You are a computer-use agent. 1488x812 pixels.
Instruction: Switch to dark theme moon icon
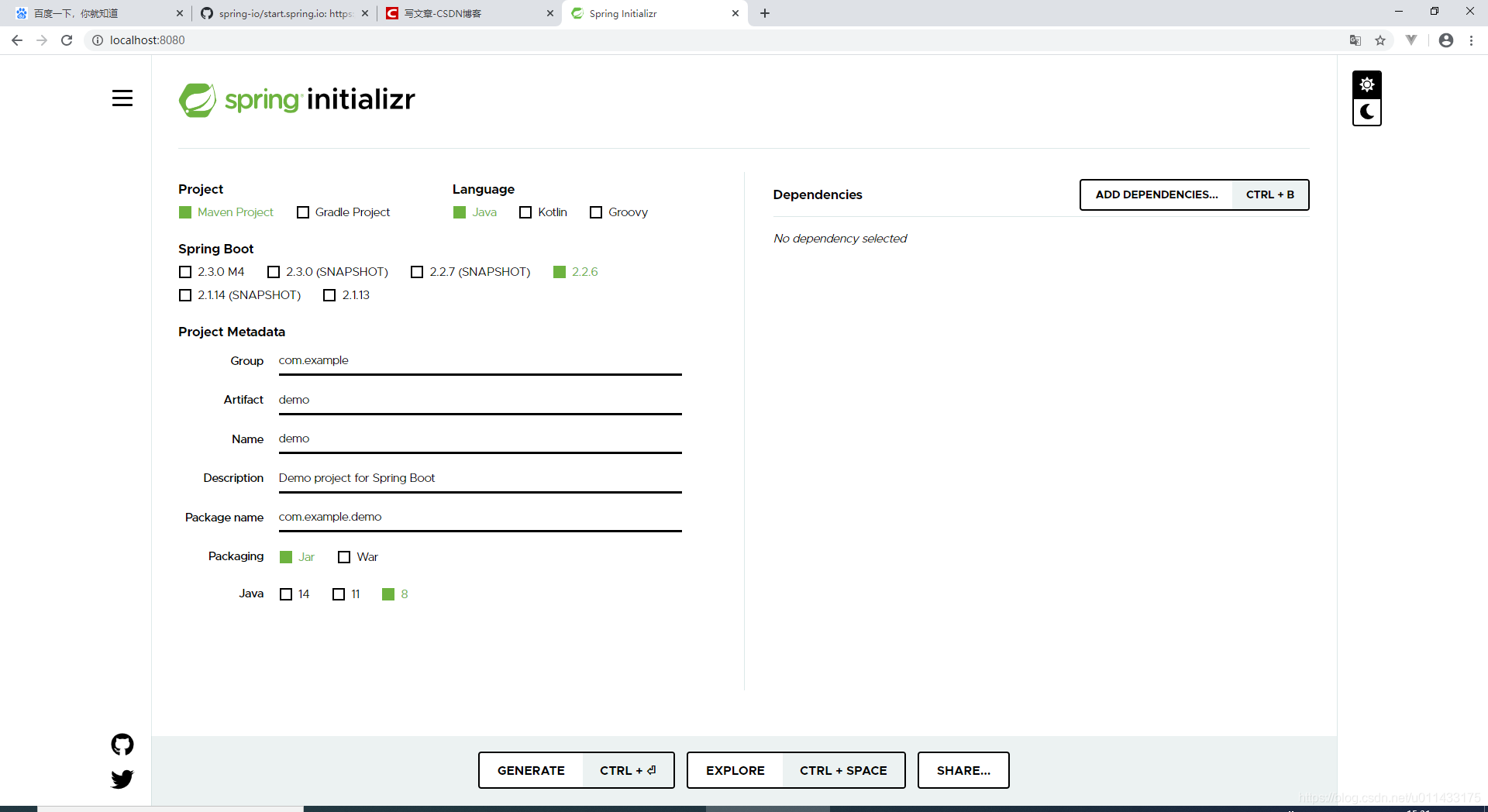[x=1367, y=112]
